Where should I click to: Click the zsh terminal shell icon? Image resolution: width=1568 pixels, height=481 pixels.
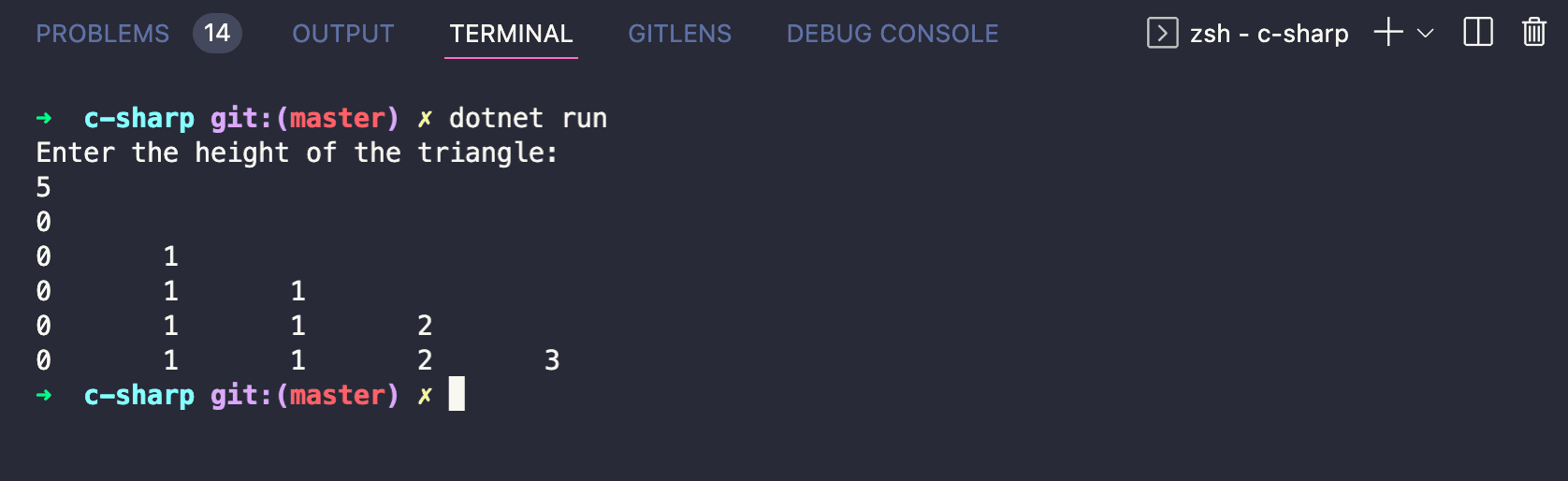pyautogui.click(x=1162, y=34)
